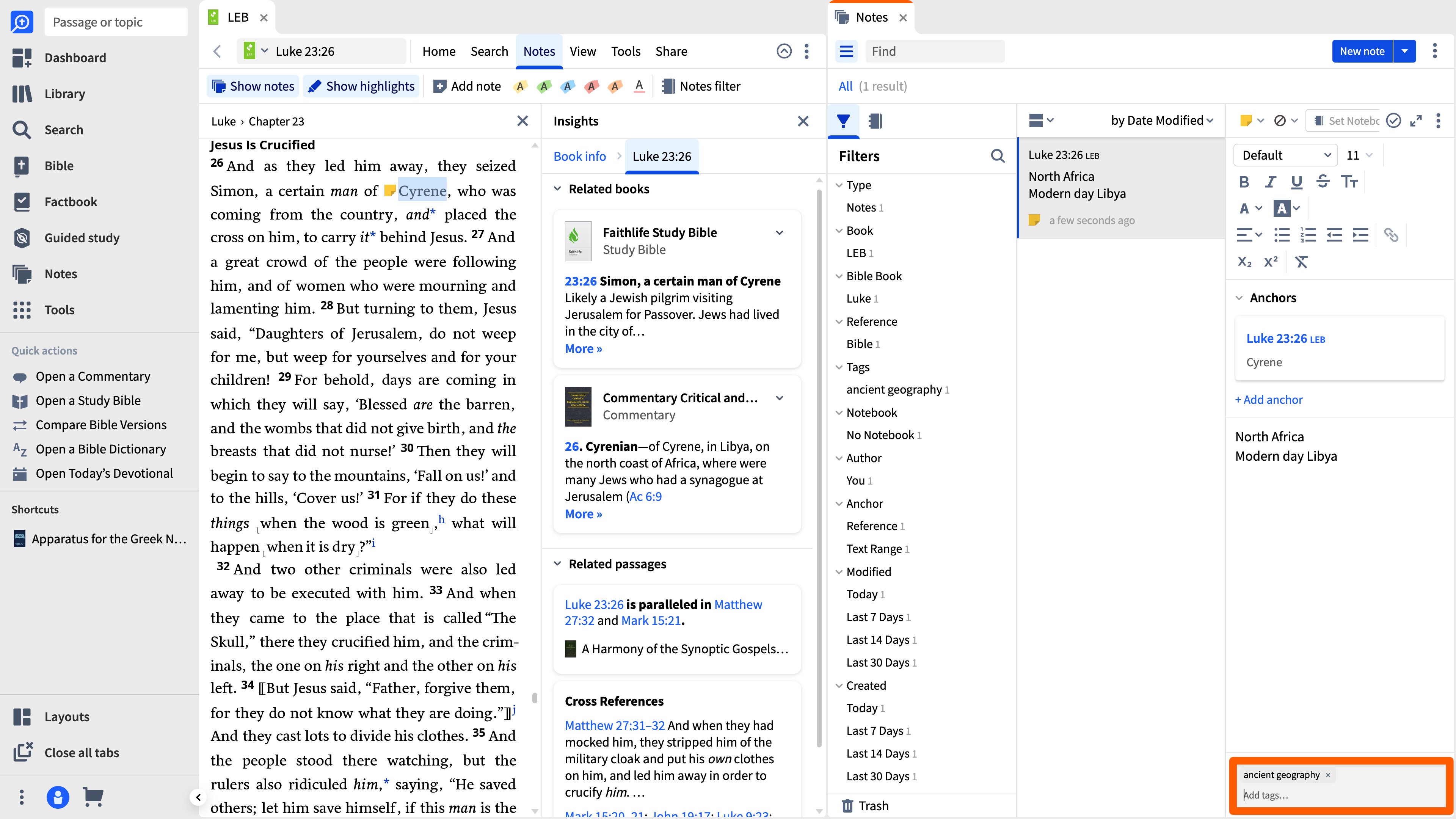The image size is (1456, 819).
Task: Click the Passage or topic search box
Action: point(116,22)
